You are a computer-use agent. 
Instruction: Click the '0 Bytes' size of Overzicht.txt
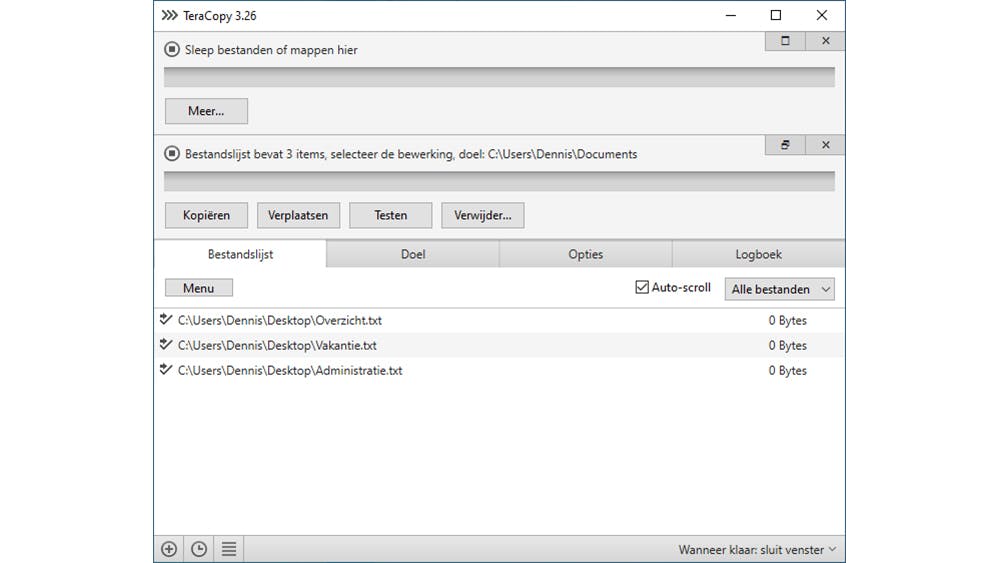pos(787,320)
